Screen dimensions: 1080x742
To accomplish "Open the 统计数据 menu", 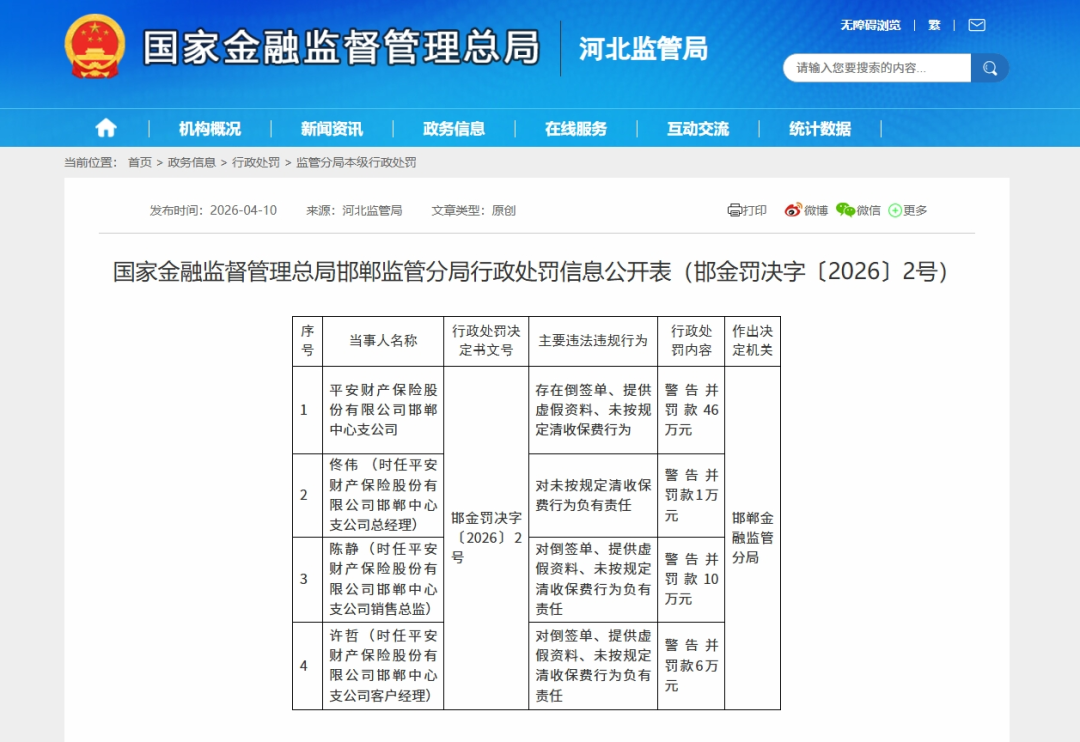I will click(x=820, y=129).
